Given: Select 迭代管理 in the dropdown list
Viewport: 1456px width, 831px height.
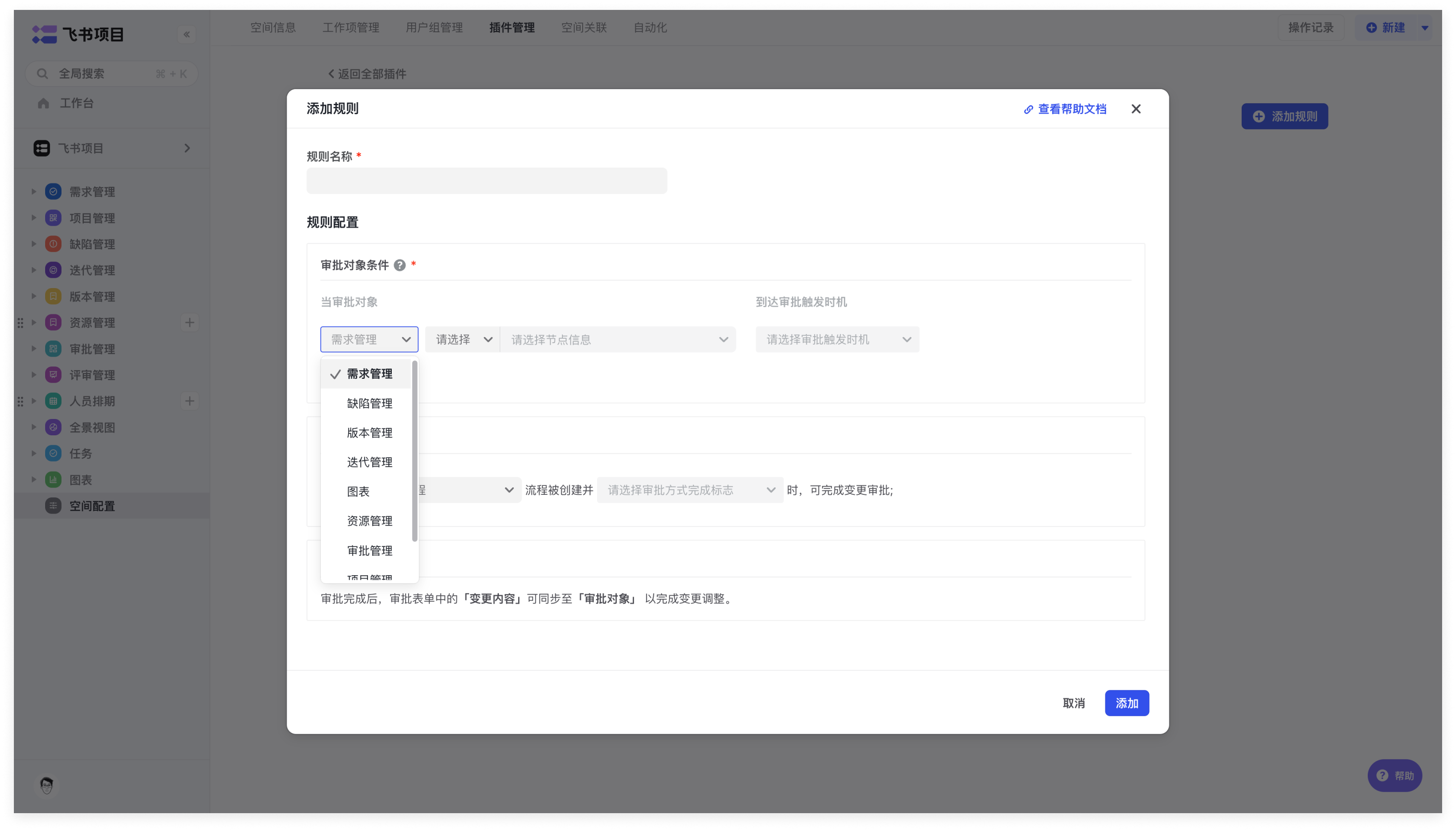Looking at the screenshot, I should tap(366, 462).
